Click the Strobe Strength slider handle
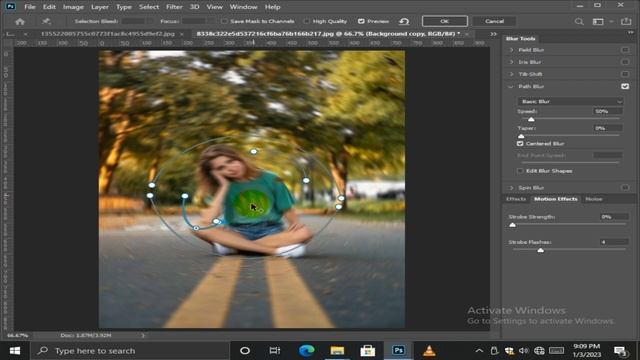Screen dimensions: 640x360 click(512, 225)
